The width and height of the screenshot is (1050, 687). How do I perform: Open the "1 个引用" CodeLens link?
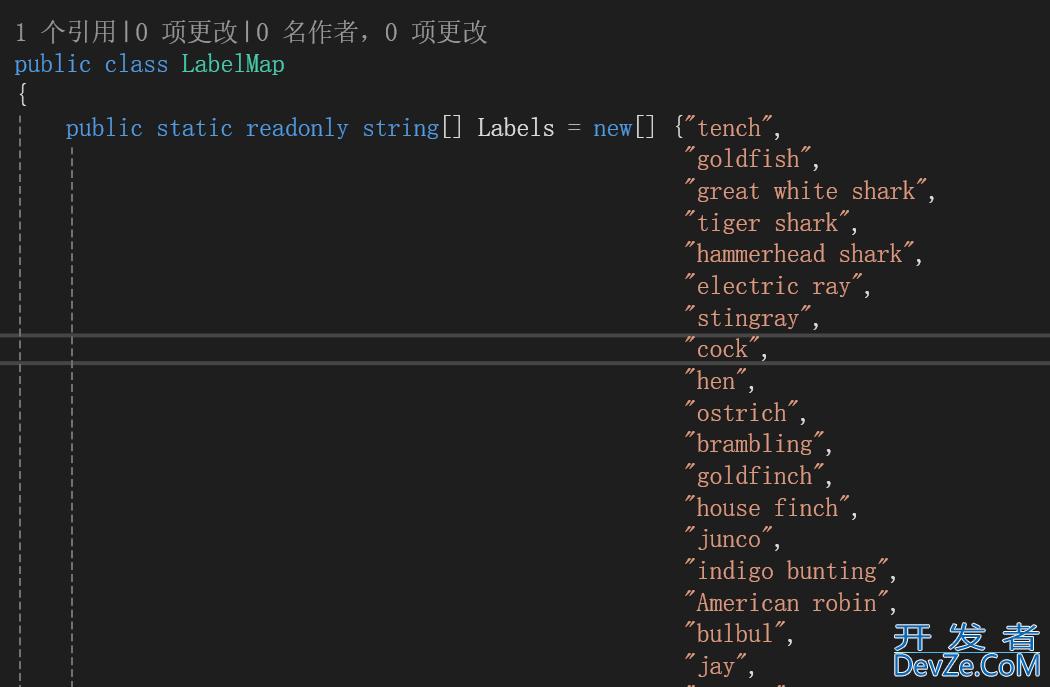tap(65, 31)
